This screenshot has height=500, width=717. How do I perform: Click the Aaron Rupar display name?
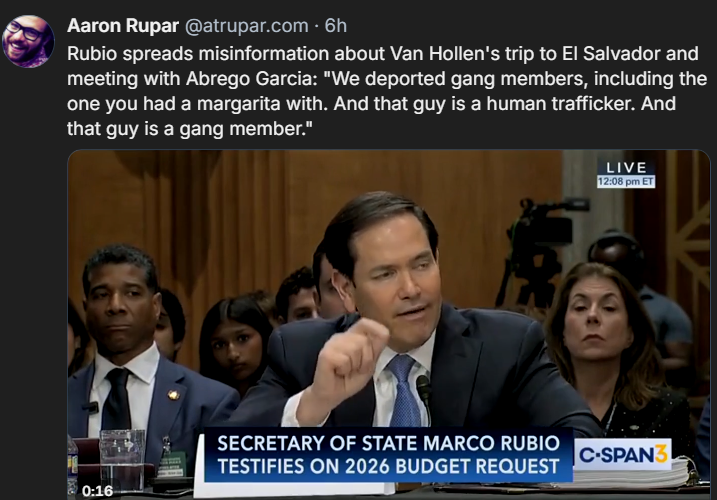(x=123, y=26)
